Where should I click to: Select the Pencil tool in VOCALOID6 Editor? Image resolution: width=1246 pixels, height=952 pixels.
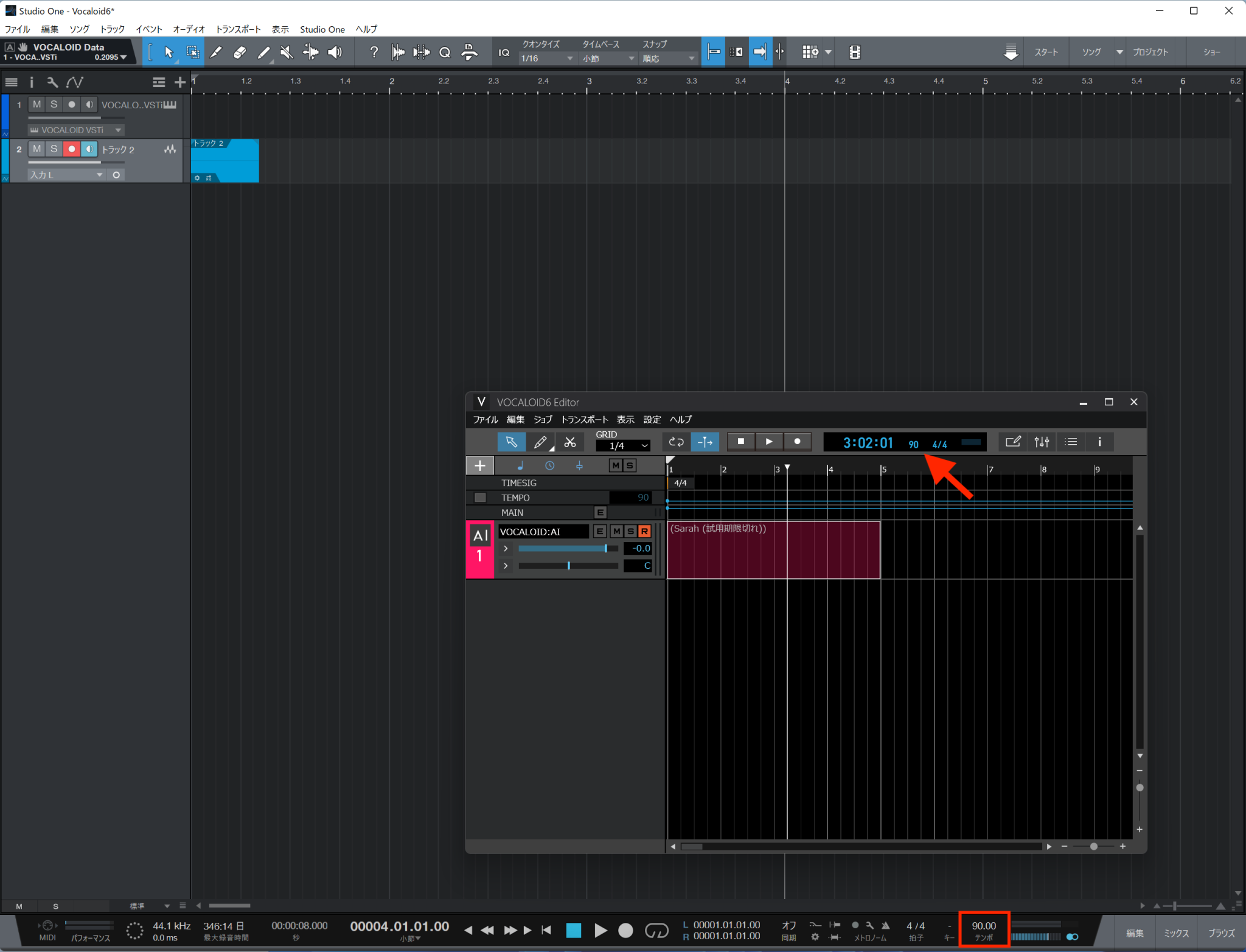click(540, 442)
